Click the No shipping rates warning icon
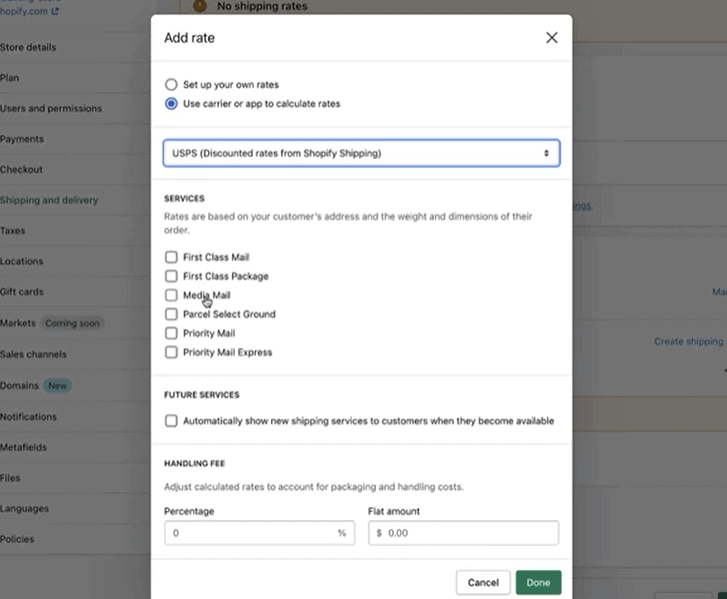 click(200, 6)
